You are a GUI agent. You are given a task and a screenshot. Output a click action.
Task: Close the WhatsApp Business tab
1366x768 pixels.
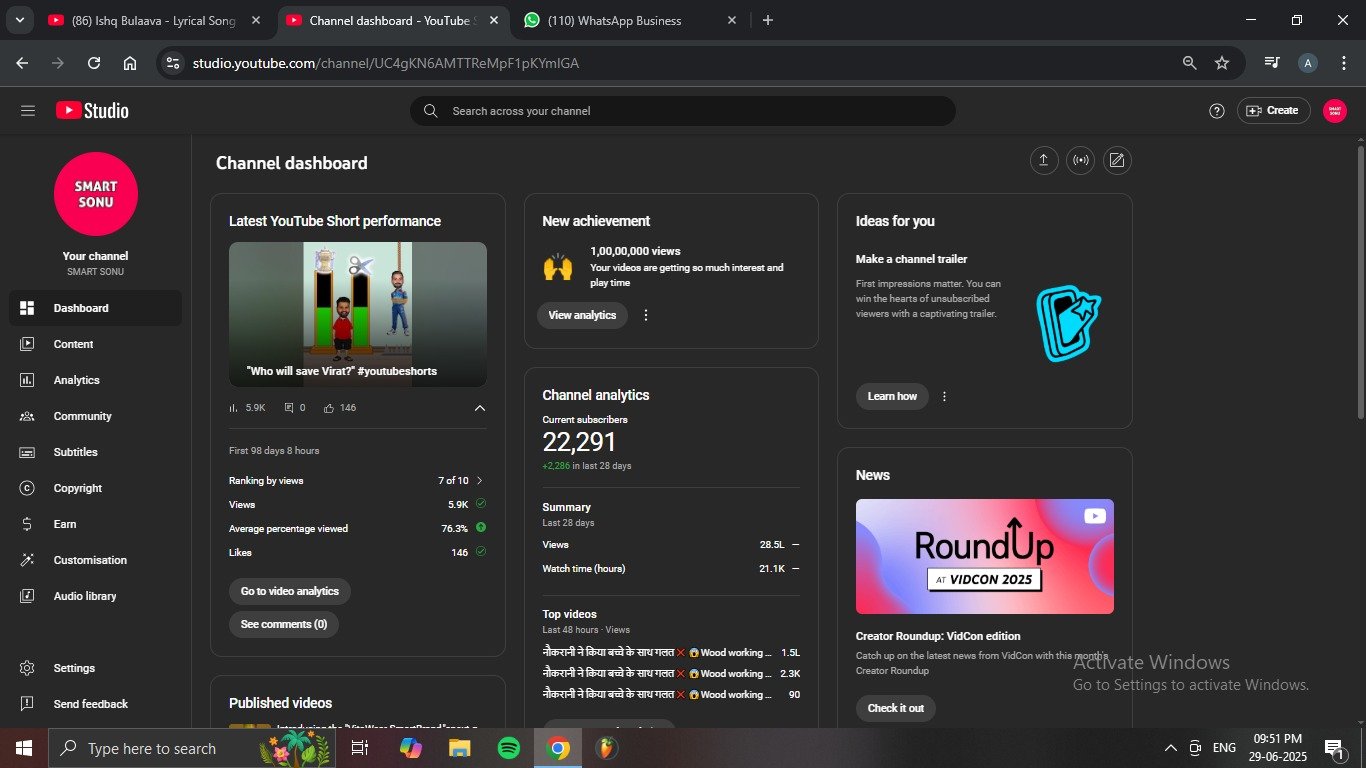tap(732, 20)
